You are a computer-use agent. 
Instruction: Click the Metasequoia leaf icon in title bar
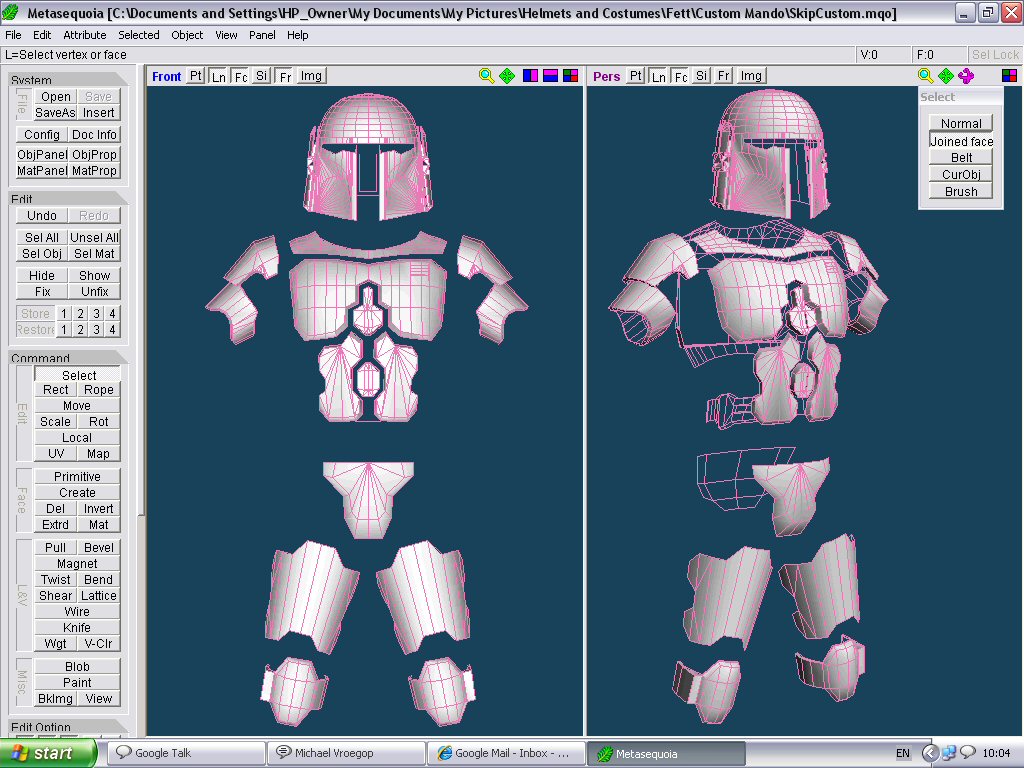pyautogui.click(x=10, y=12)
